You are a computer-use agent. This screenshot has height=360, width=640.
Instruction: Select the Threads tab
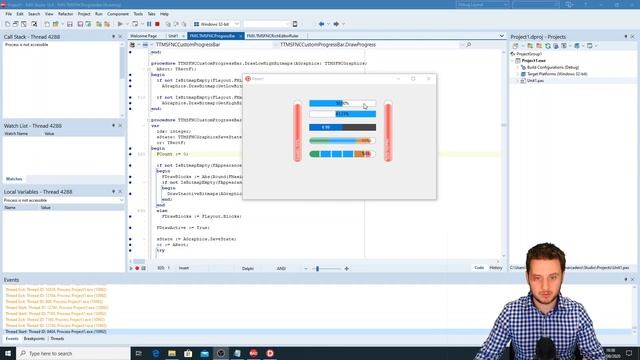(57, 339)
